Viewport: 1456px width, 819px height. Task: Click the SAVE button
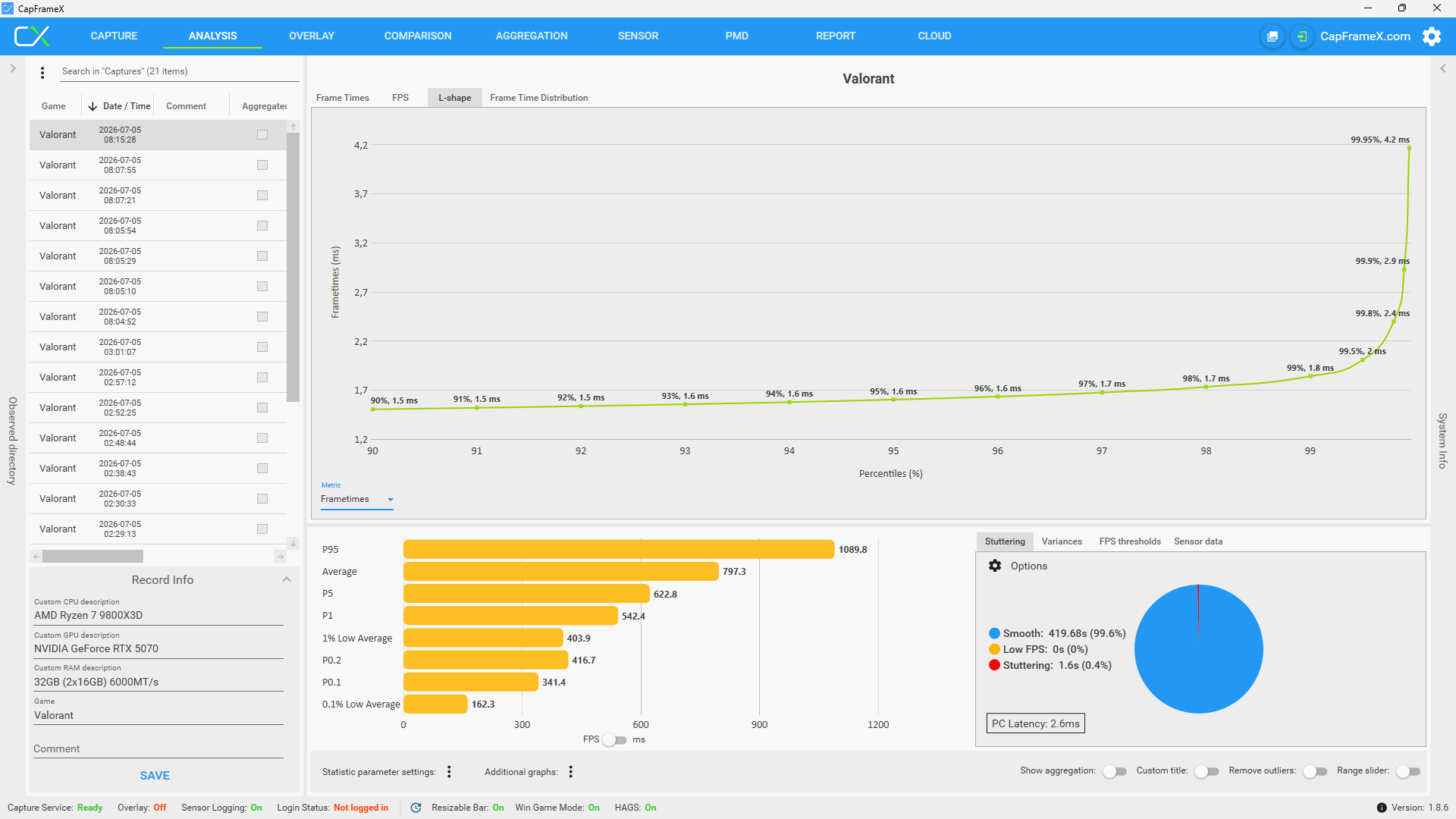(x=155, y=776)
